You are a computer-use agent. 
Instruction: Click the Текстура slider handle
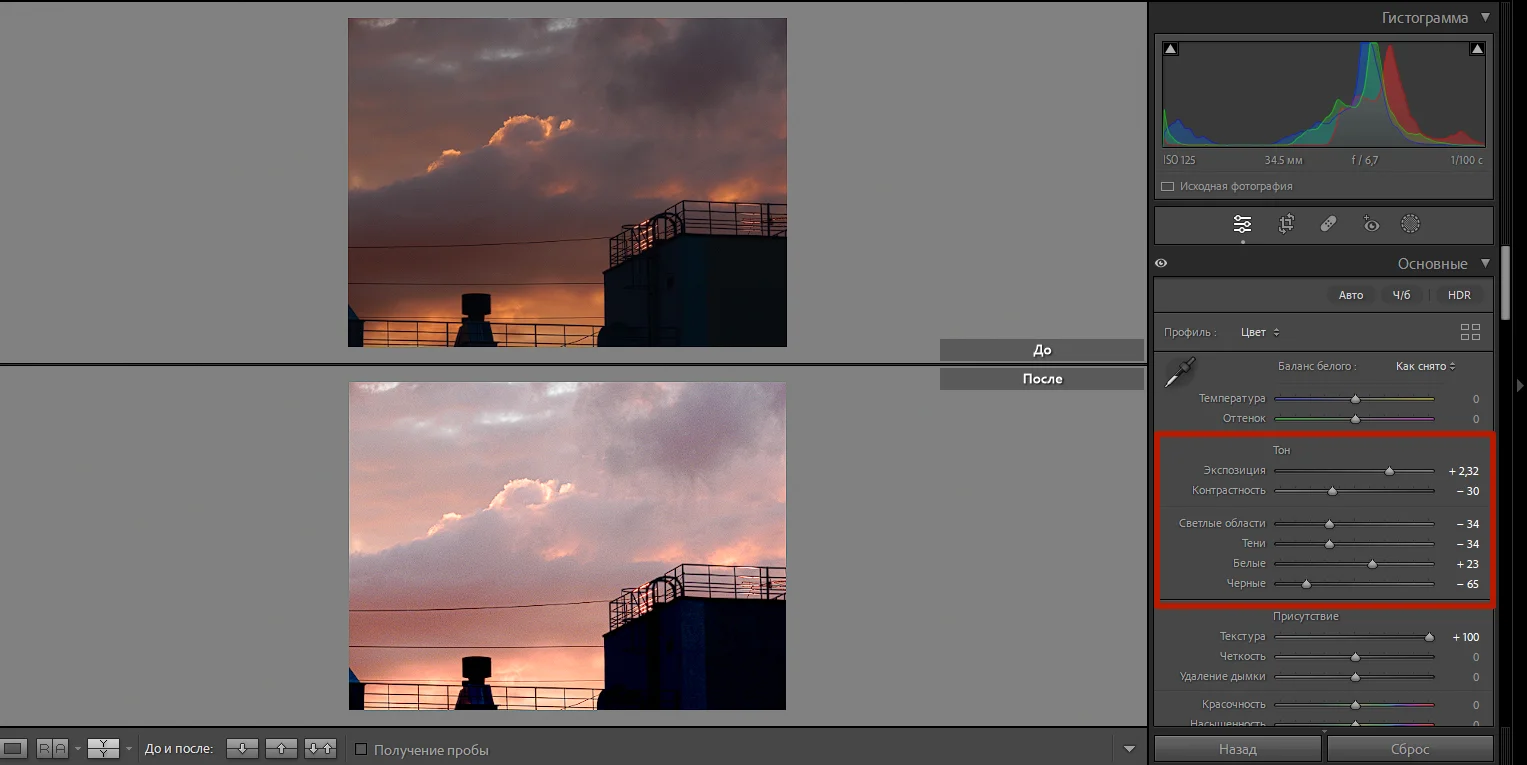point(1429,637)
